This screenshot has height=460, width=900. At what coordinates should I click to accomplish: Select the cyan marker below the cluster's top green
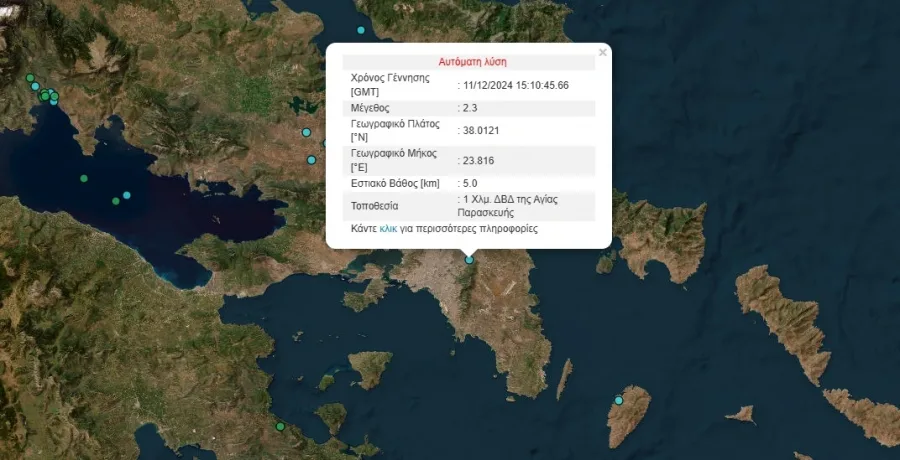click(35, 86)
